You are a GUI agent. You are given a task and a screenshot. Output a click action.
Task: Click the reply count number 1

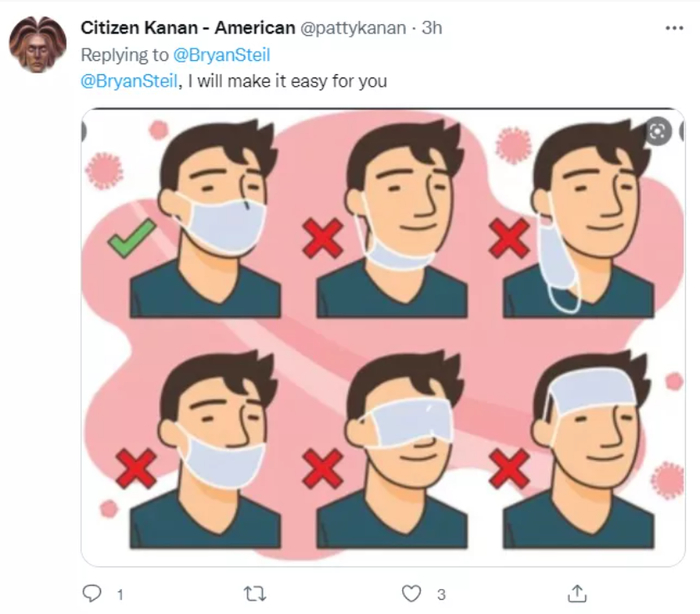119,595
